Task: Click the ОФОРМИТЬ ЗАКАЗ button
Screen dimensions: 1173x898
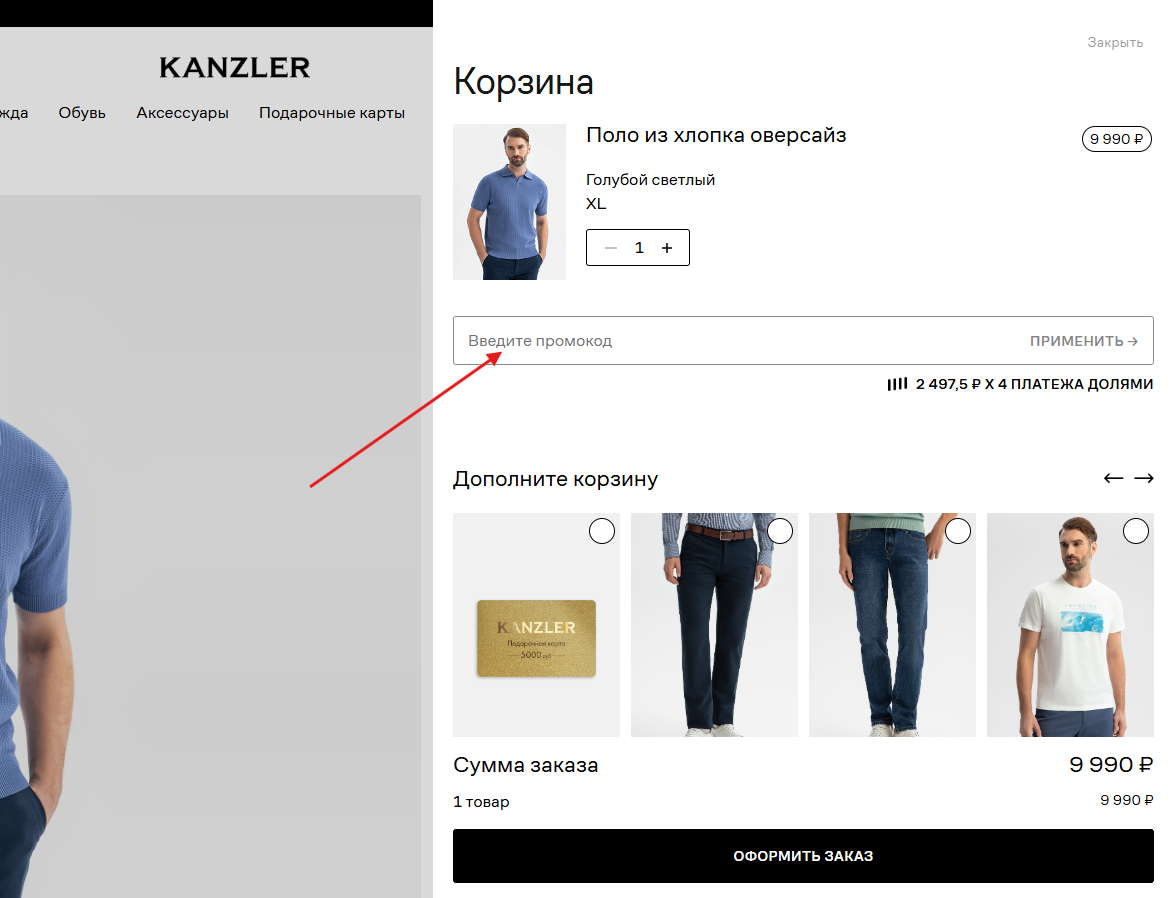Action: tap(803, 856)
